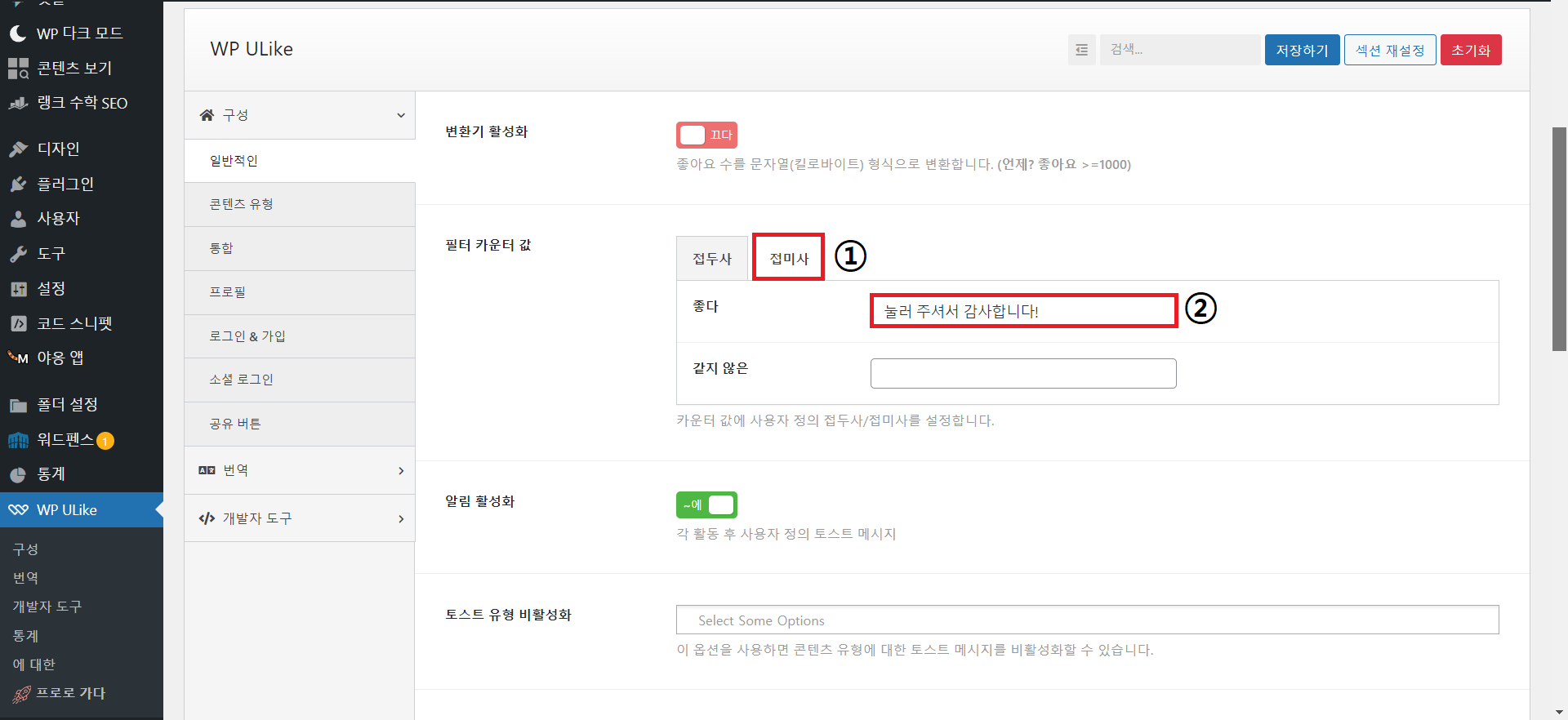Click the collapse menu icon beside search
Viewport: 1568px width, 720px height.
point(1081,50)
